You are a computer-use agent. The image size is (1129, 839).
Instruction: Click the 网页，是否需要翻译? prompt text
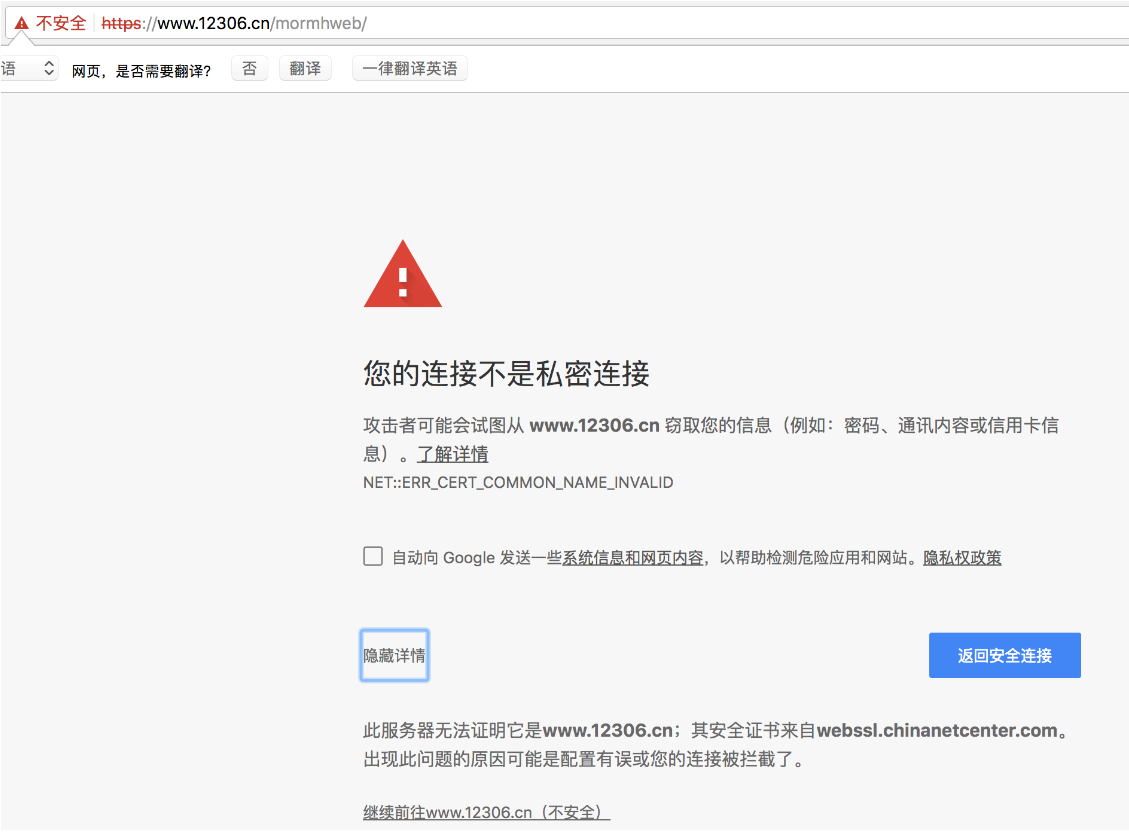141,70
